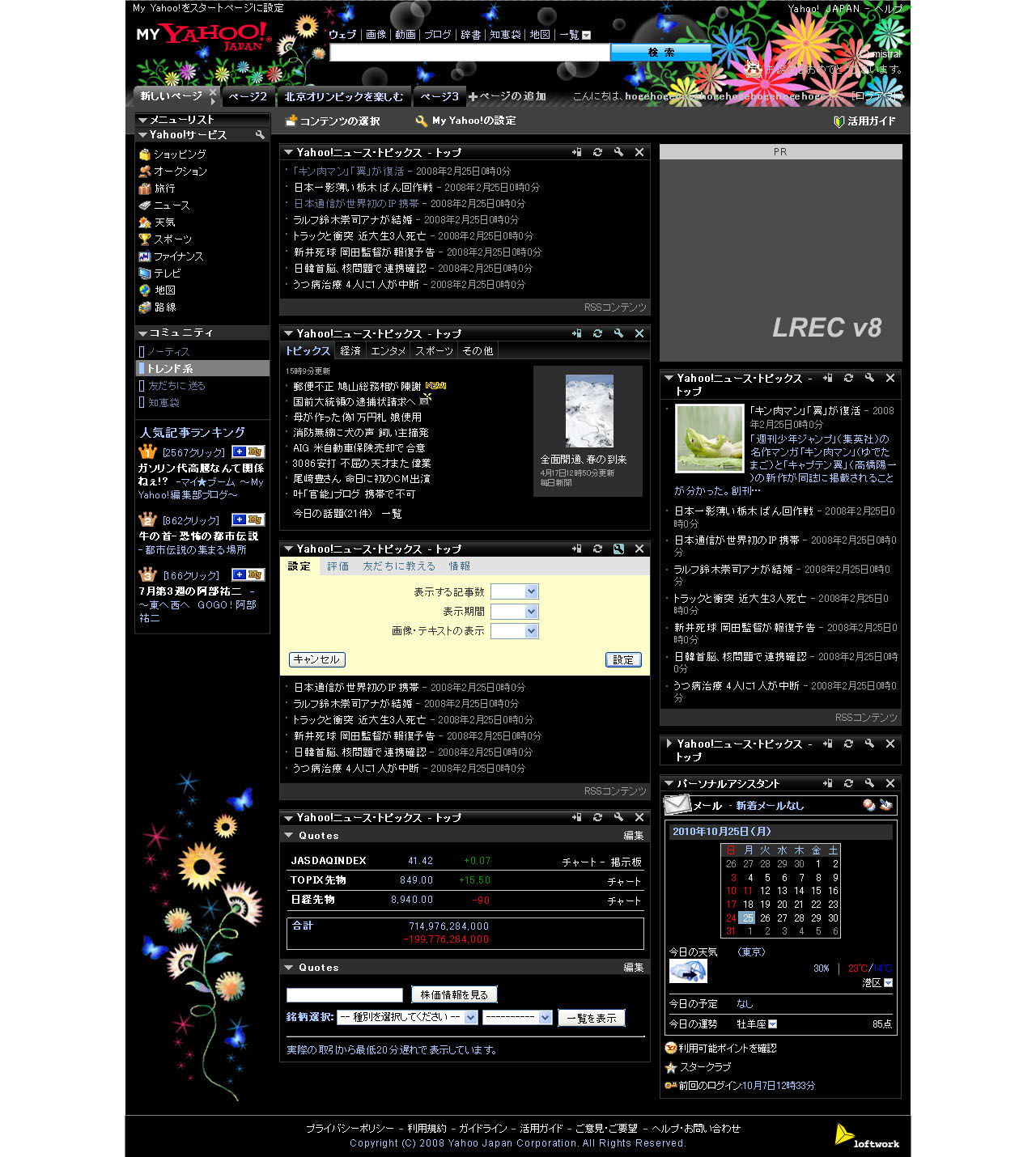Image resolution: width=1036 pixels, height=1157 pixels.
Task: Click the mail envelope icon
Action: [x=677, y=805]
